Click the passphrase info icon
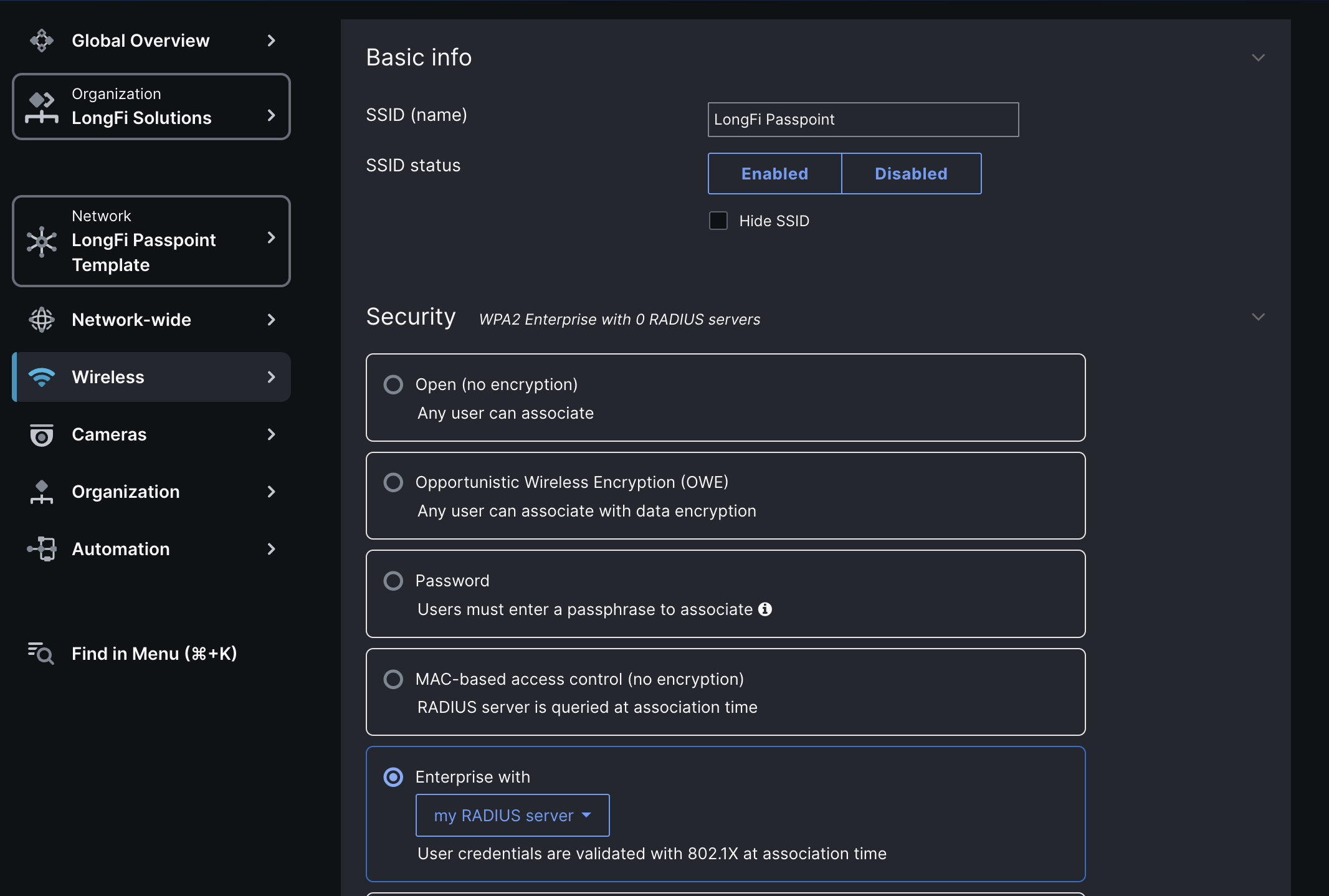 pyautogui.click(x=765, y=609)
